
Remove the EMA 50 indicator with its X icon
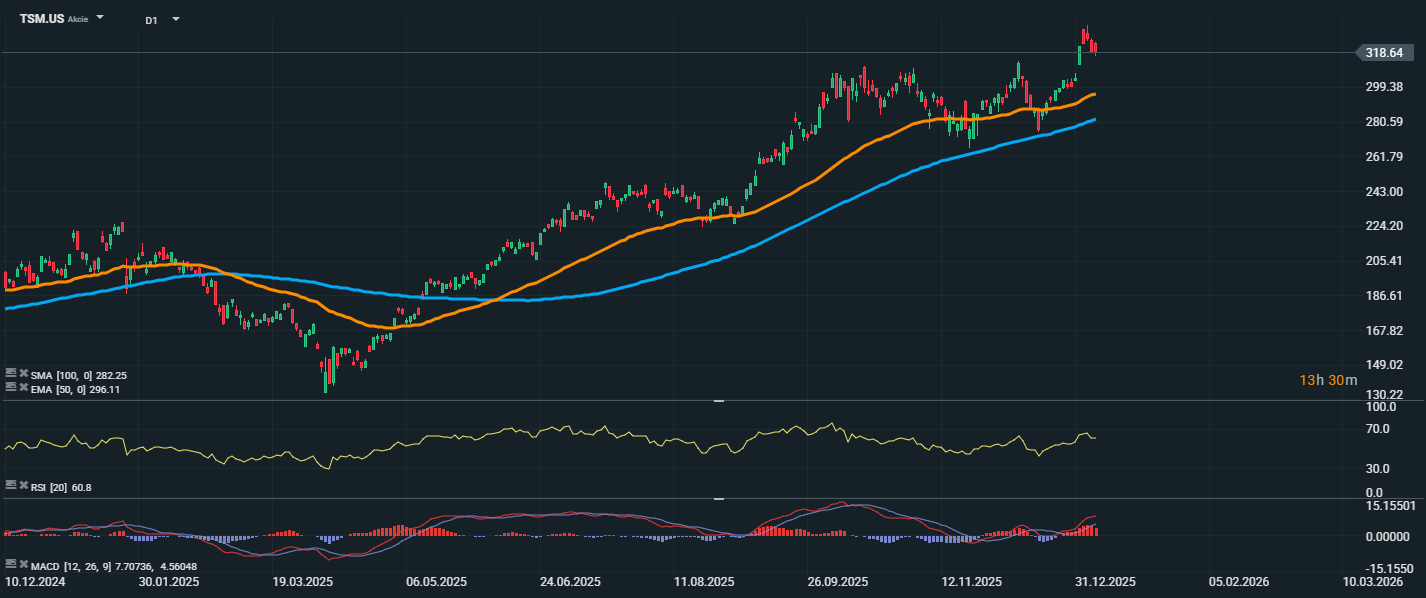pyautogui.click(x=23, y=387)
